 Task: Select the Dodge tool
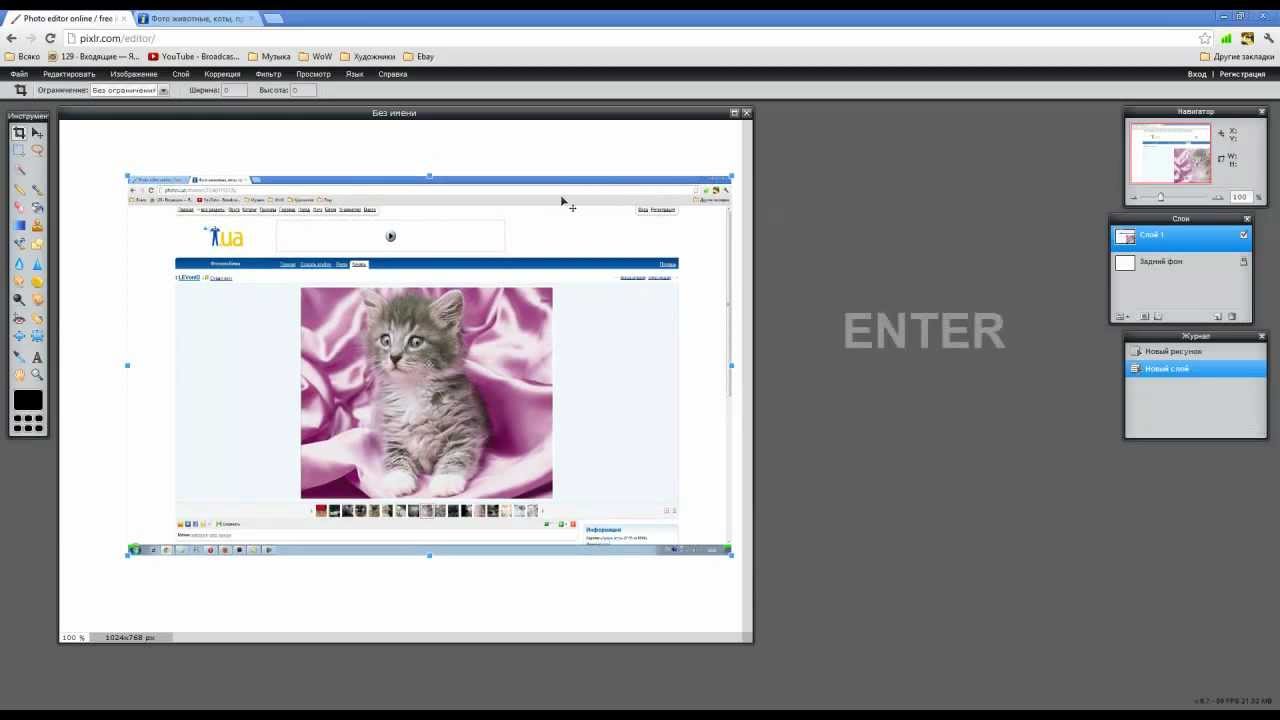pos(19,298)
